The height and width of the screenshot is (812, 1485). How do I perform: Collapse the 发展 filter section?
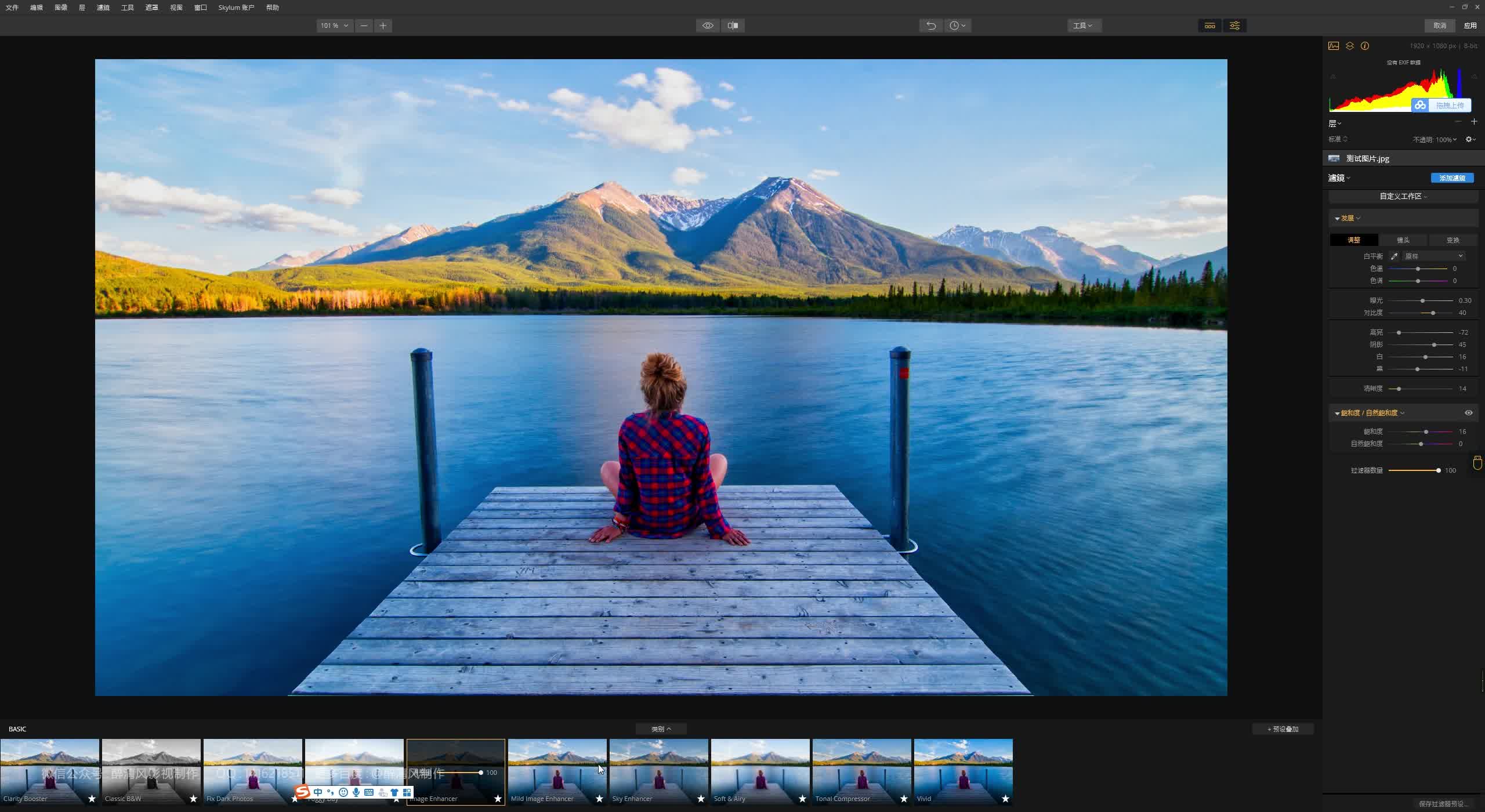coord(1336,218)
